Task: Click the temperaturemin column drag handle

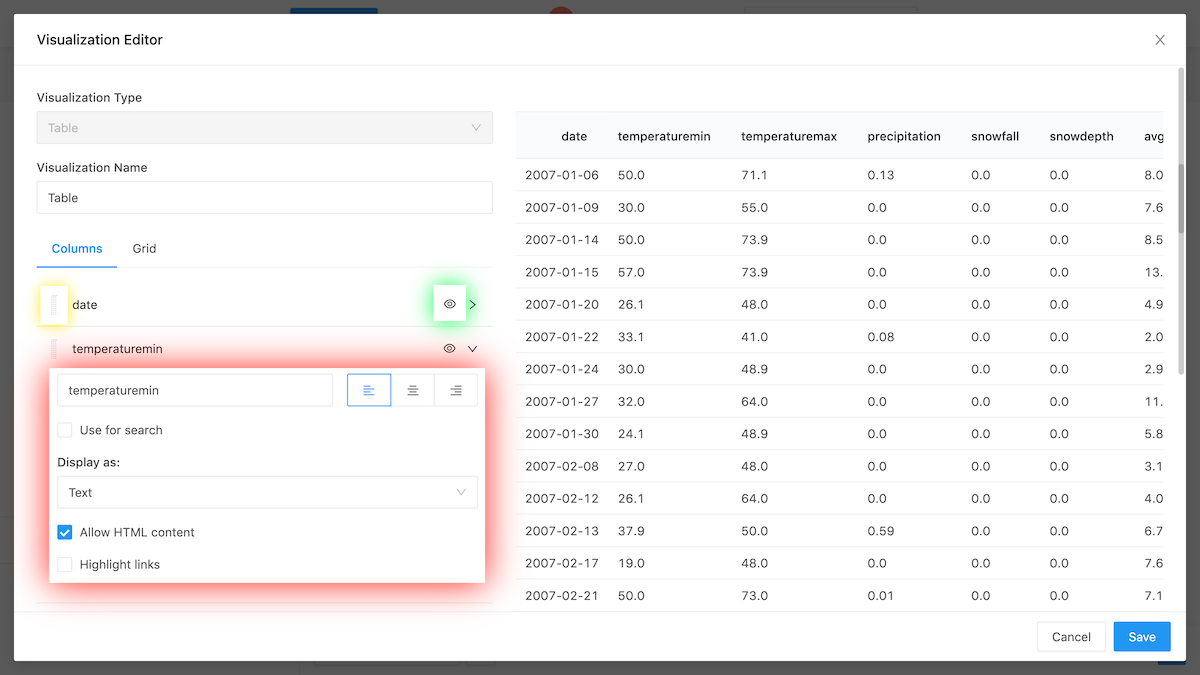Action: pyautogui.click(x=54, y=349)
